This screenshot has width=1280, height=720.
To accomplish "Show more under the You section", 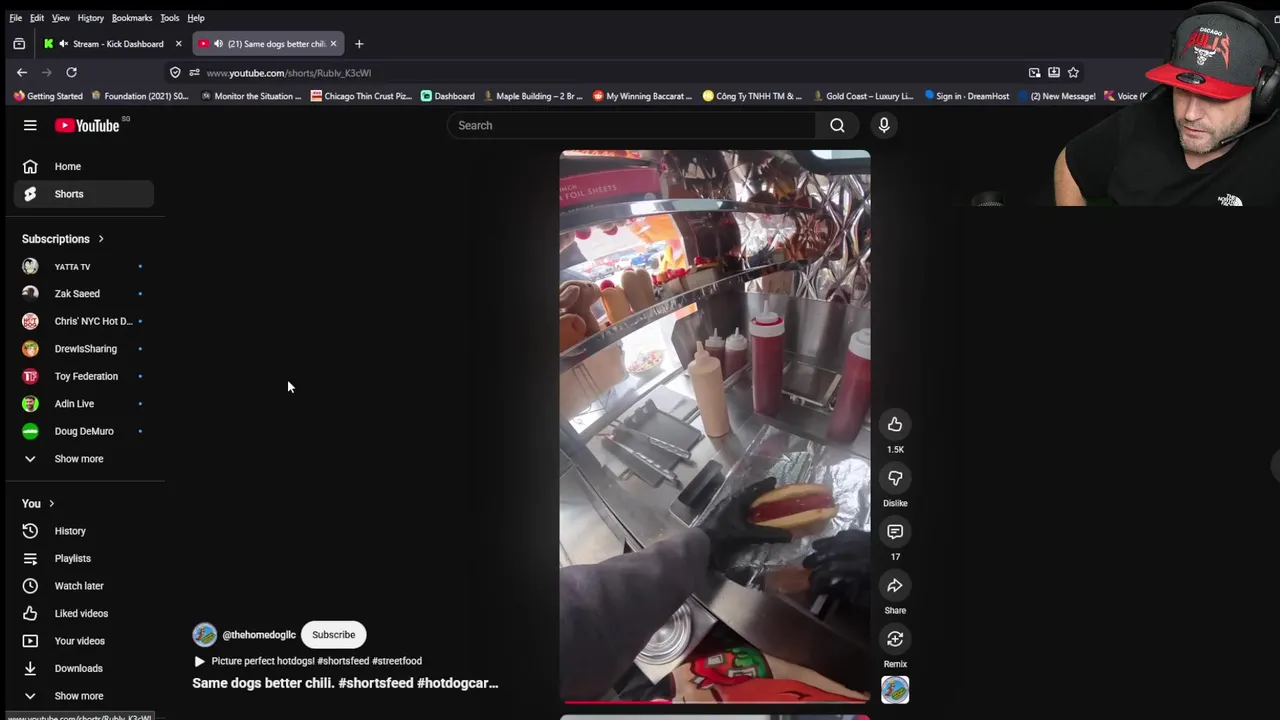I will (x=84, y=696).
